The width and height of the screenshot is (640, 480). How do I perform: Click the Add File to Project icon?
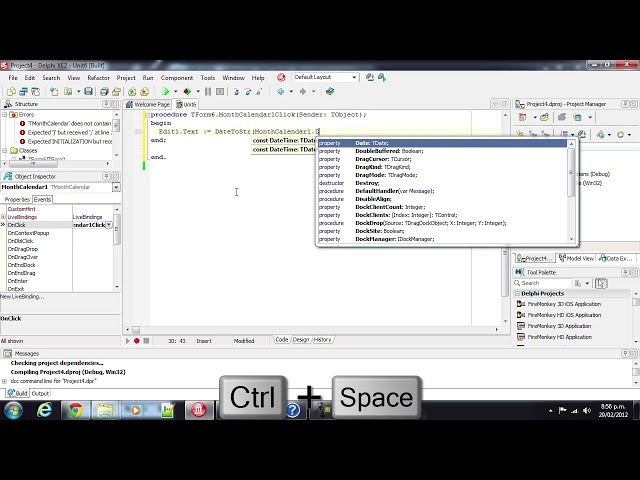pyautogui.click(x=132, y=91)
